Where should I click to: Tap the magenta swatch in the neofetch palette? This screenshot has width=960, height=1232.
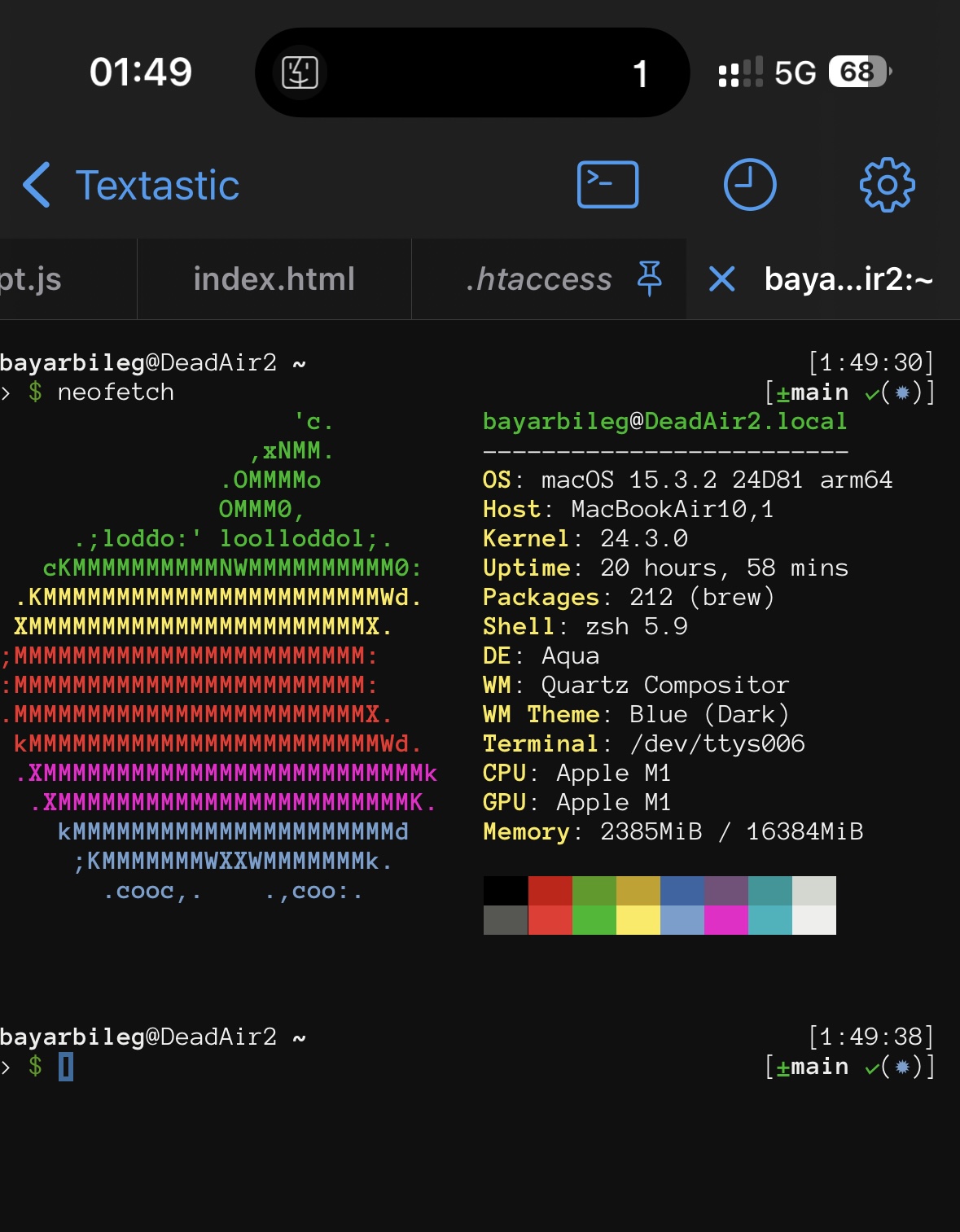[x=728, y=920]
